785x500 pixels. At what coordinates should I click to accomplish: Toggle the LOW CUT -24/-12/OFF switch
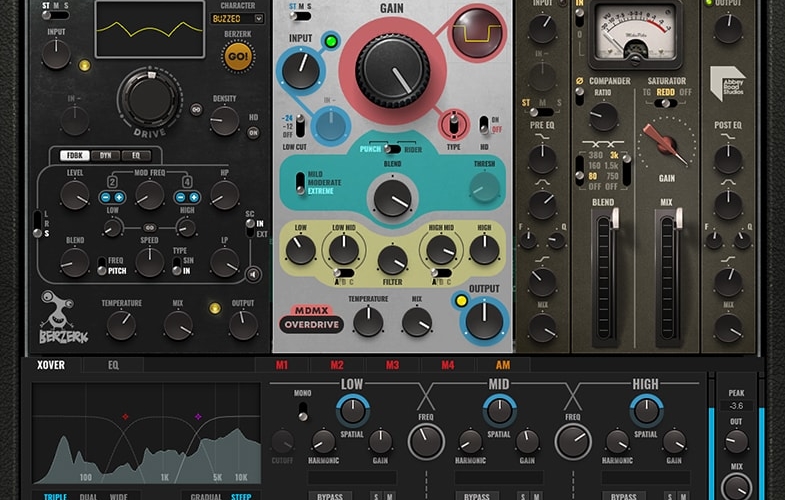(300, 126)
